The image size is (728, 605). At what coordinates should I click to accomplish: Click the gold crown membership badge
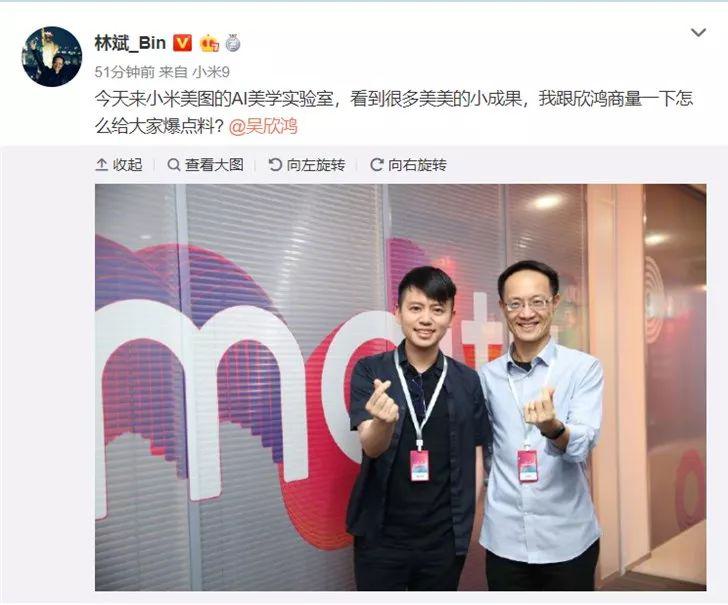click(209, 44)
